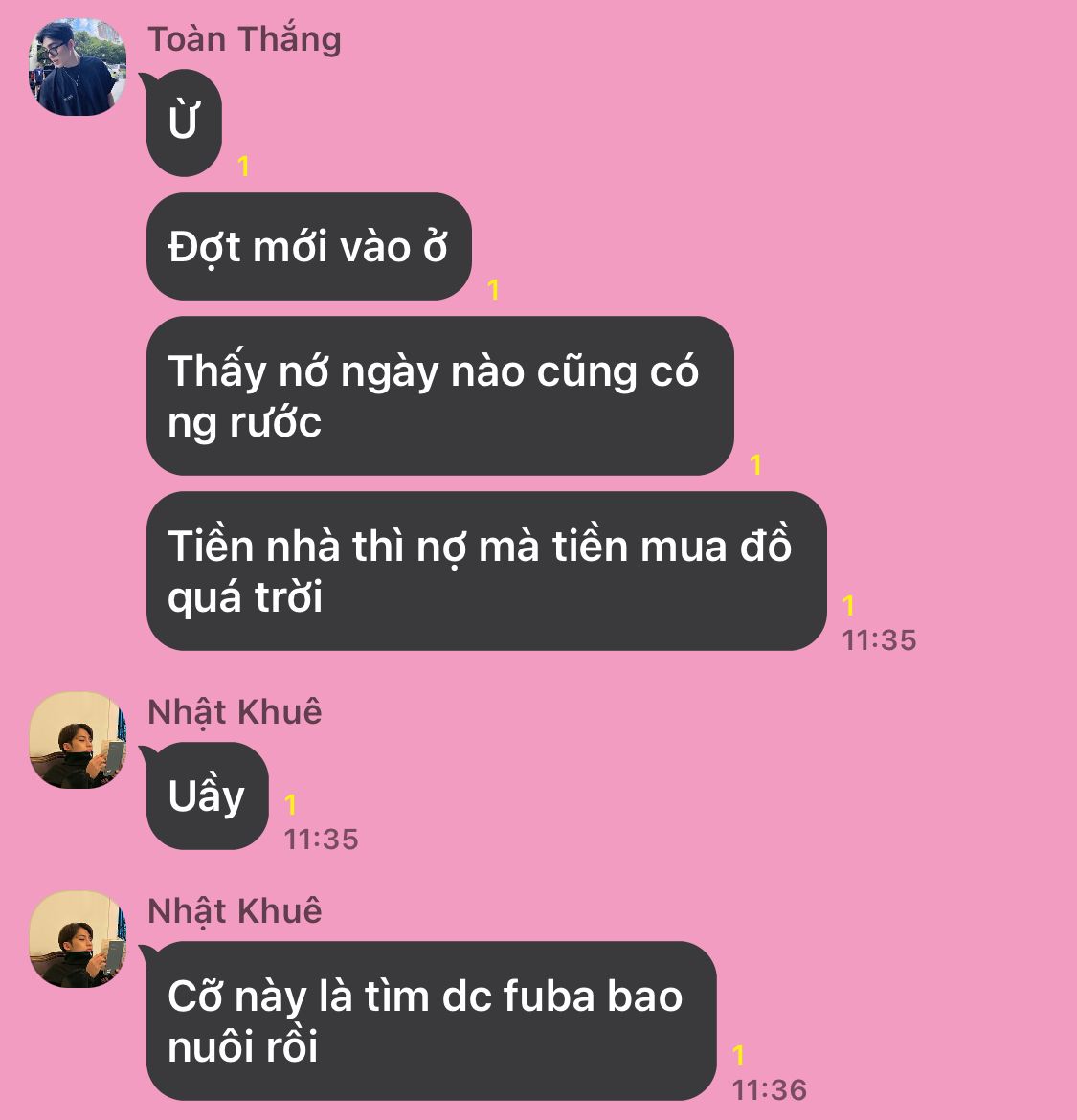Image resolution: width=1077 pixels, height=1120 pixels.
Task: Tap the Nhật Khuê name above Uầy
Action: (x=235, y=712)
